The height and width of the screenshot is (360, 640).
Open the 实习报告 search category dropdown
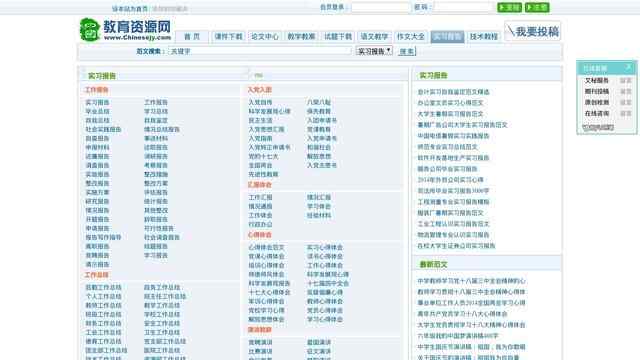click(x=374, y=51)
